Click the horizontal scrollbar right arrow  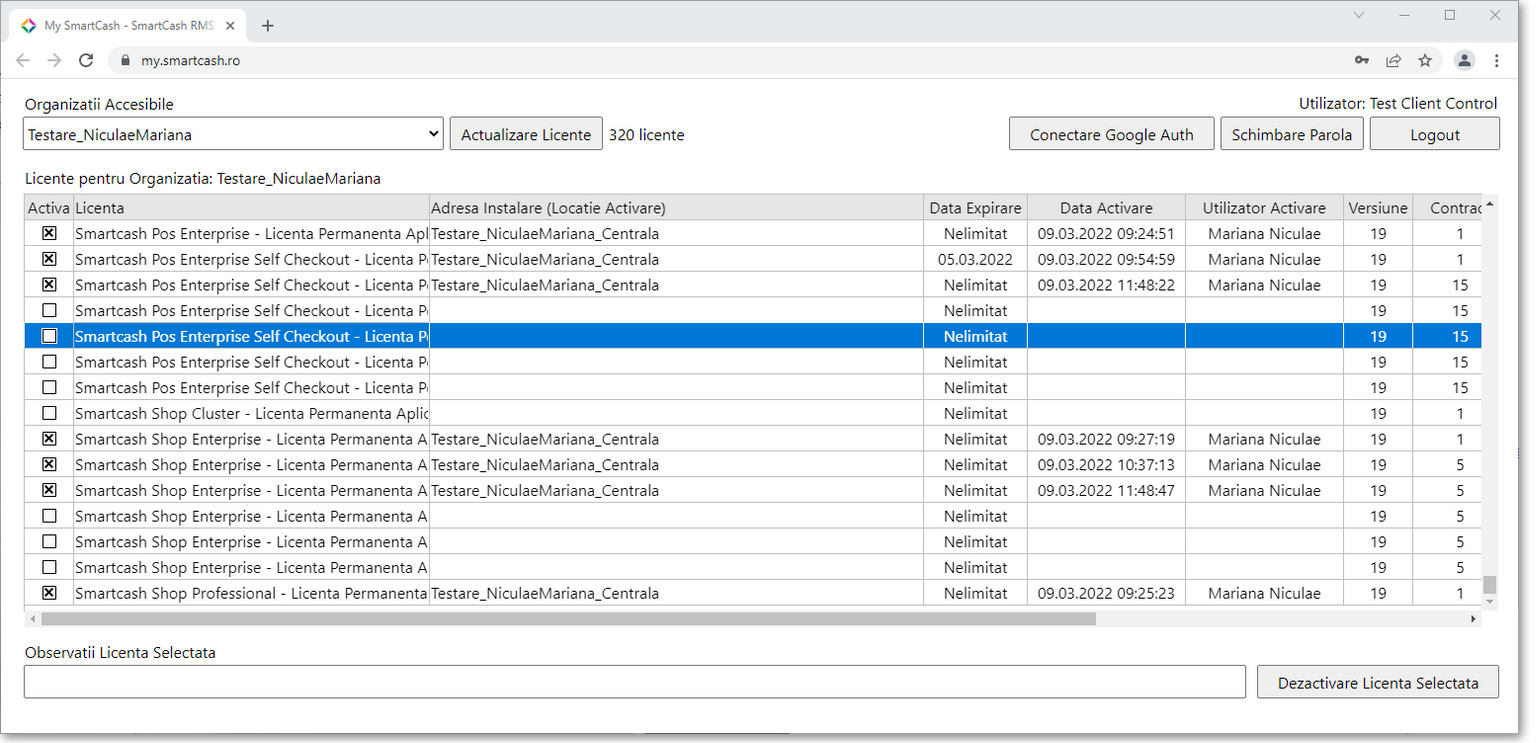[x=1474, y=619]
